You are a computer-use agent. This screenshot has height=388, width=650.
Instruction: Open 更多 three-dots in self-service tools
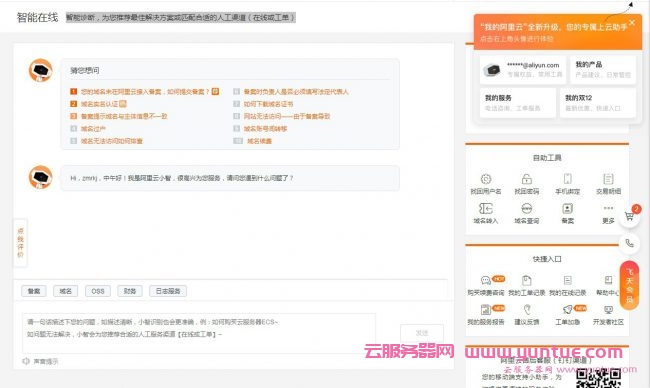[x=608, y=213]
